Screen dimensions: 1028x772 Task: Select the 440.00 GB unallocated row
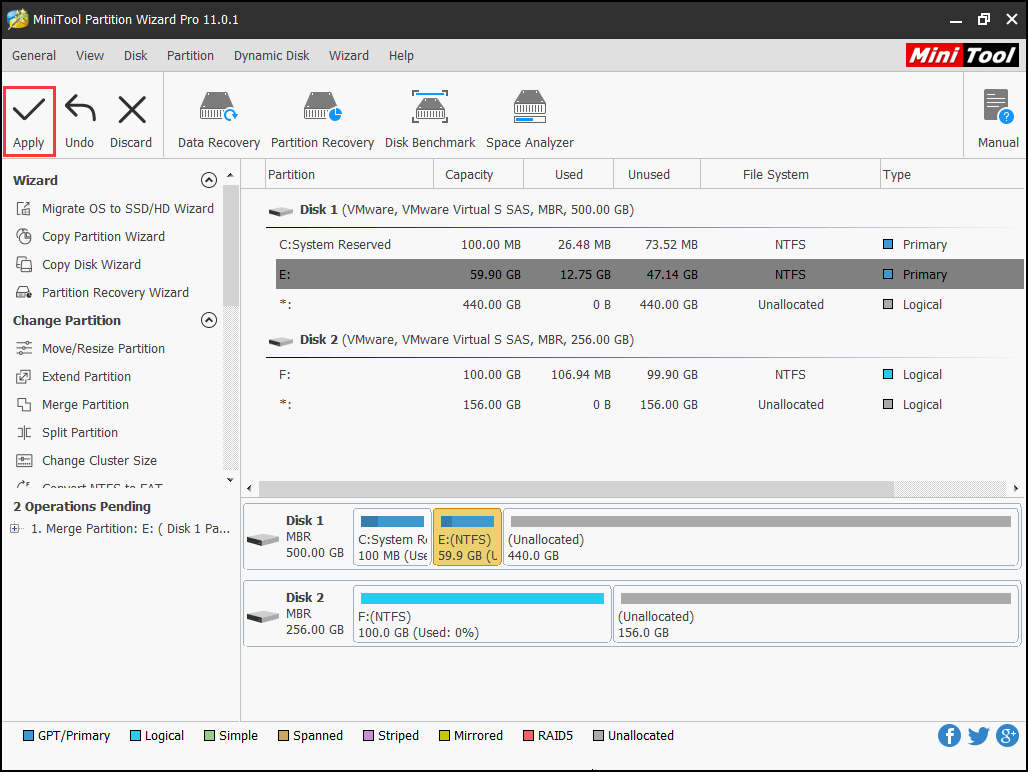point(650,304)
